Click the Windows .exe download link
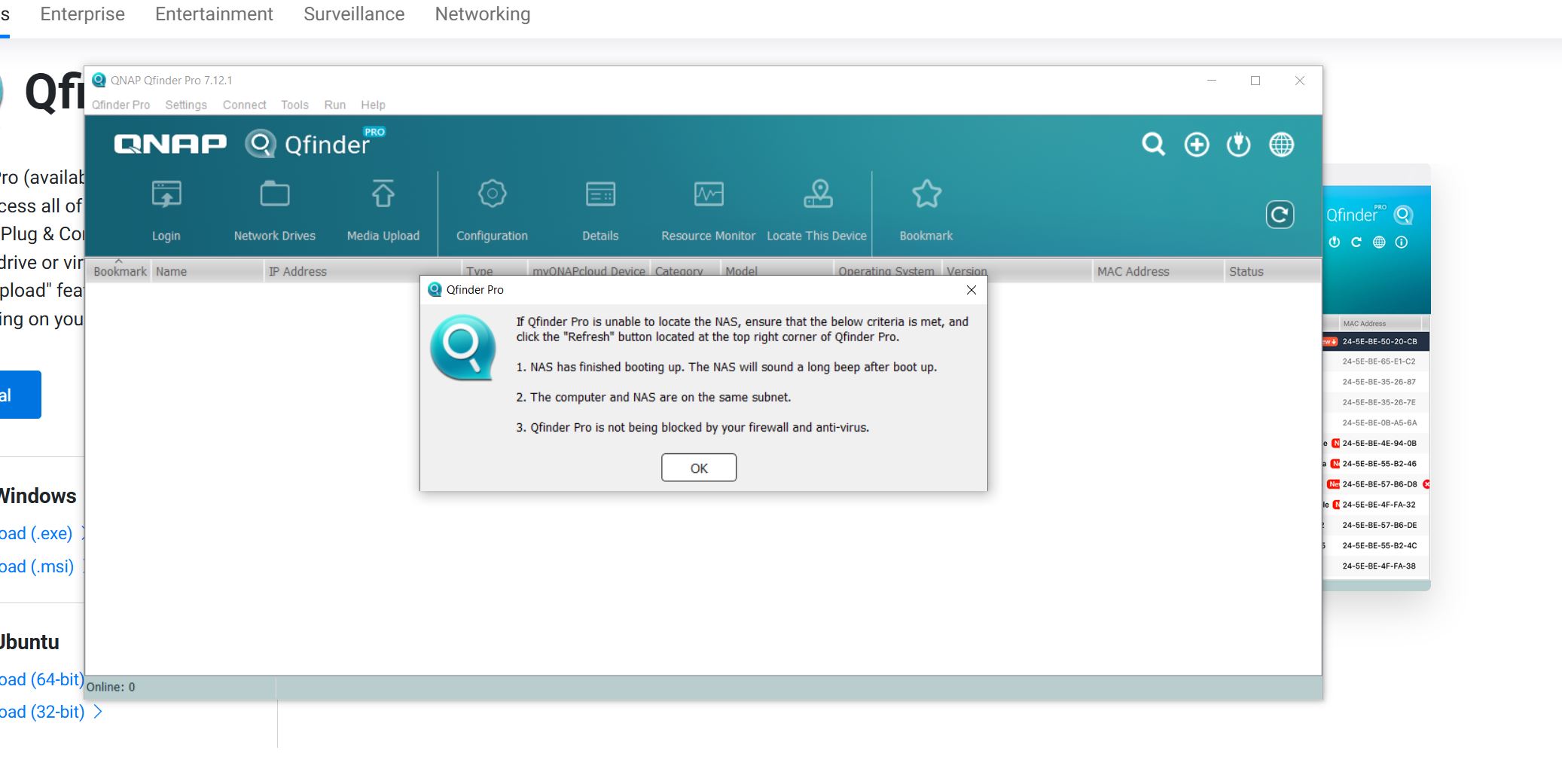This screenshot has height=784, width=1562. tap(36, 533)
